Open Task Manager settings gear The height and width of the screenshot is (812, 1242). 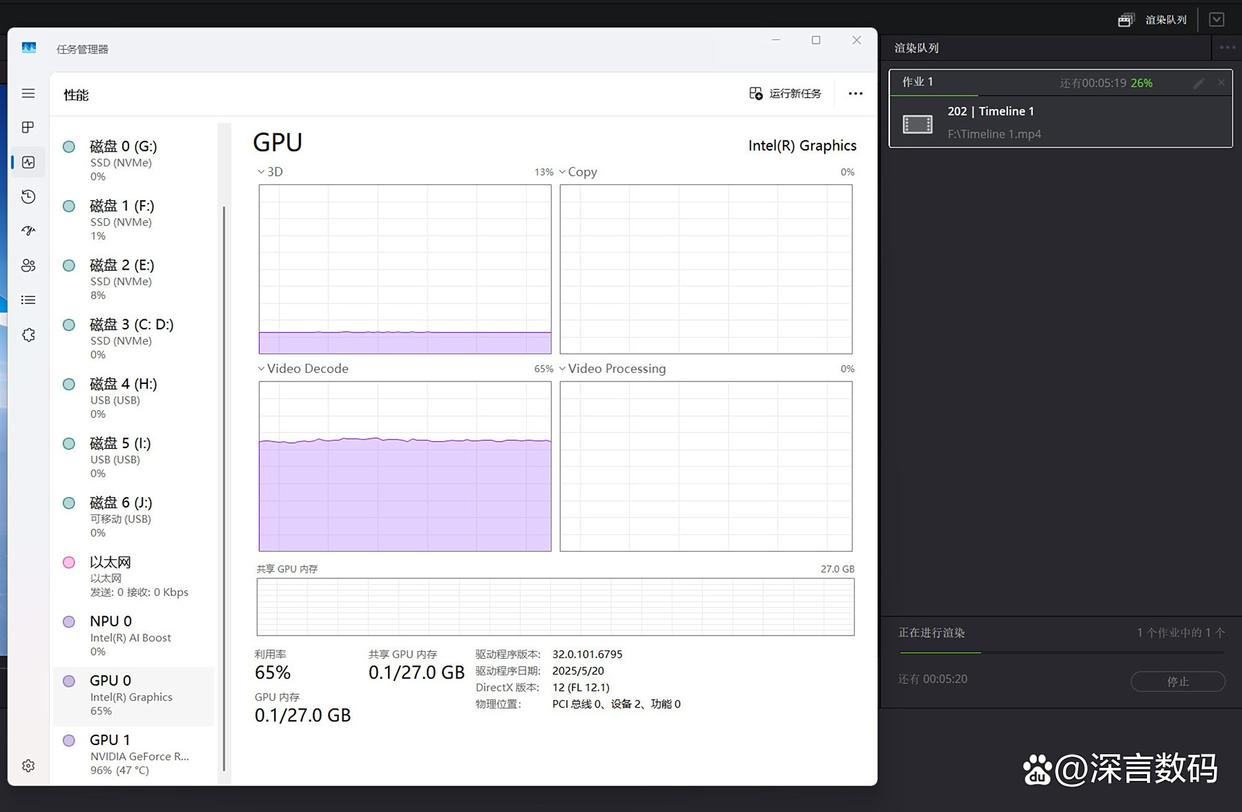pos(28,766)
